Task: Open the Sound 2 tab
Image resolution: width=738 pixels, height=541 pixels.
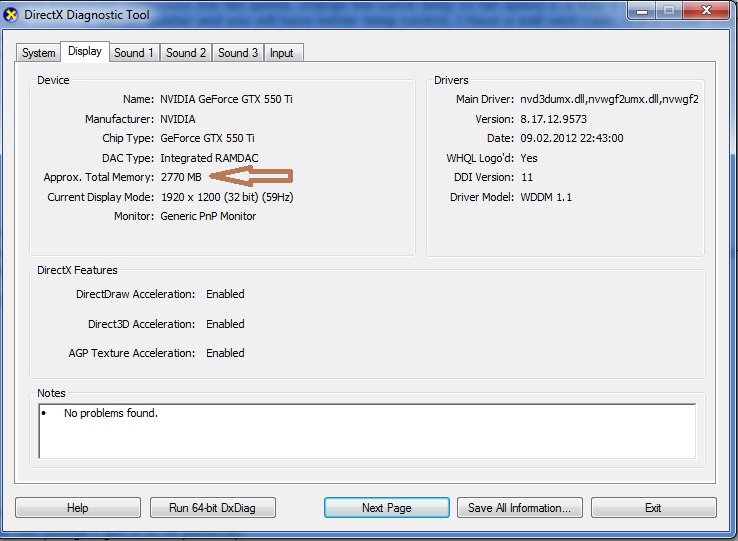Action: [186, 53]
